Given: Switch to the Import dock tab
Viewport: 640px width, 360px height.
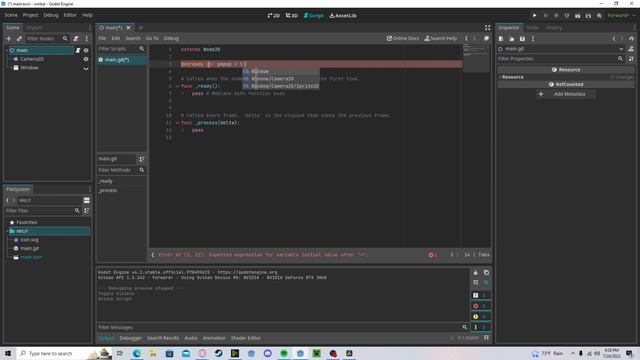Looking at the screenshot, I should click(x=34, y=28).
